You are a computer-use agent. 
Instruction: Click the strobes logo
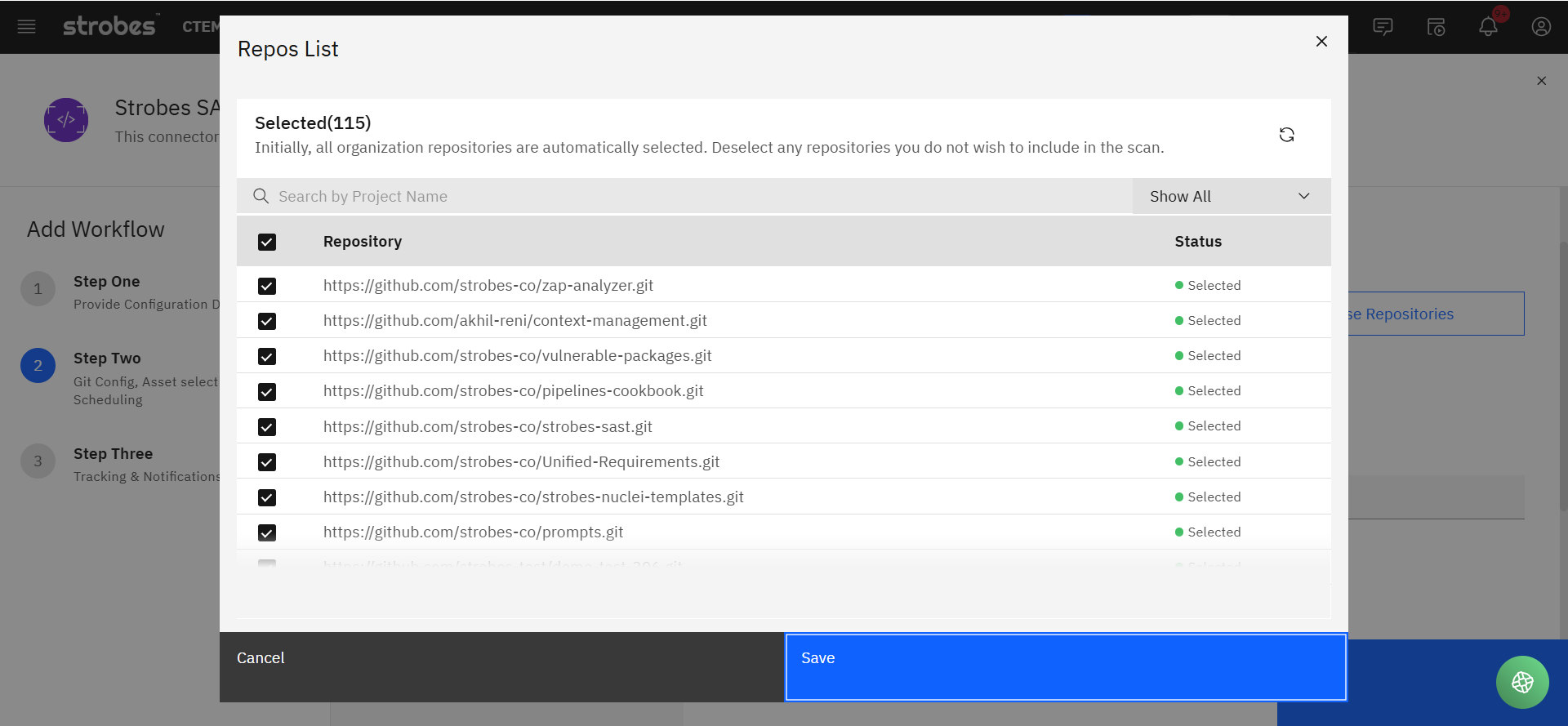coord(109,26)
